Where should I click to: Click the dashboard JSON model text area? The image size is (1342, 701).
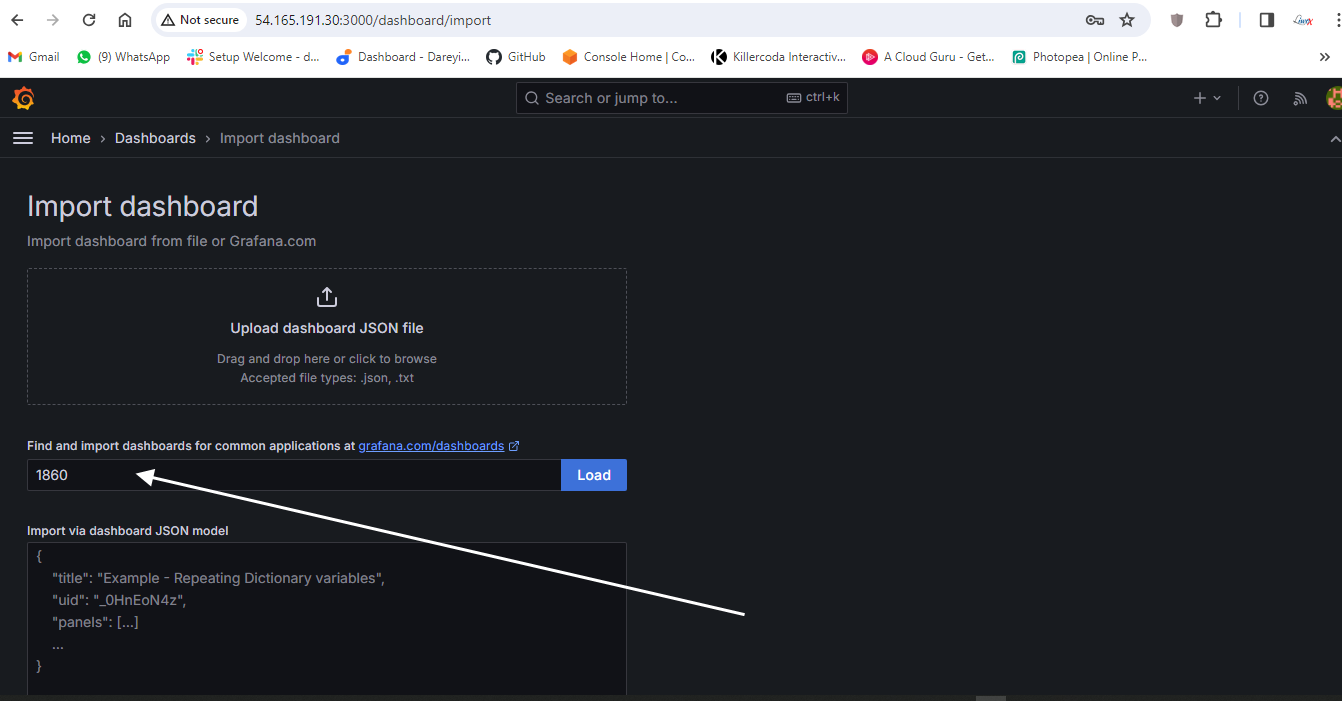[x=327, y=620]
